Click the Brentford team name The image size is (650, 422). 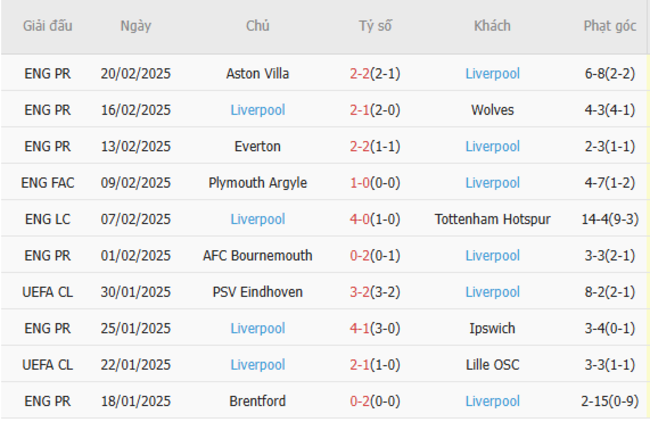point(257,401)
